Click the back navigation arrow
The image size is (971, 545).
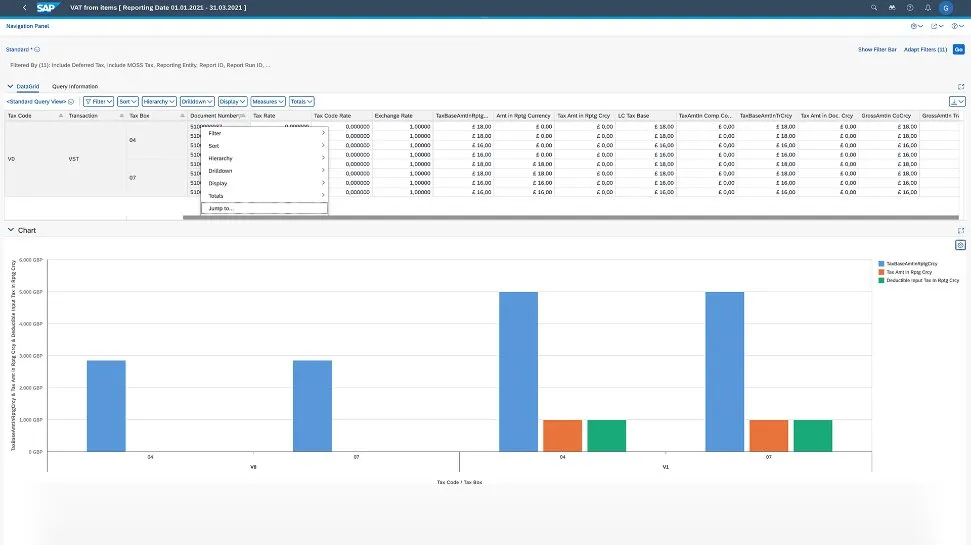24,7
